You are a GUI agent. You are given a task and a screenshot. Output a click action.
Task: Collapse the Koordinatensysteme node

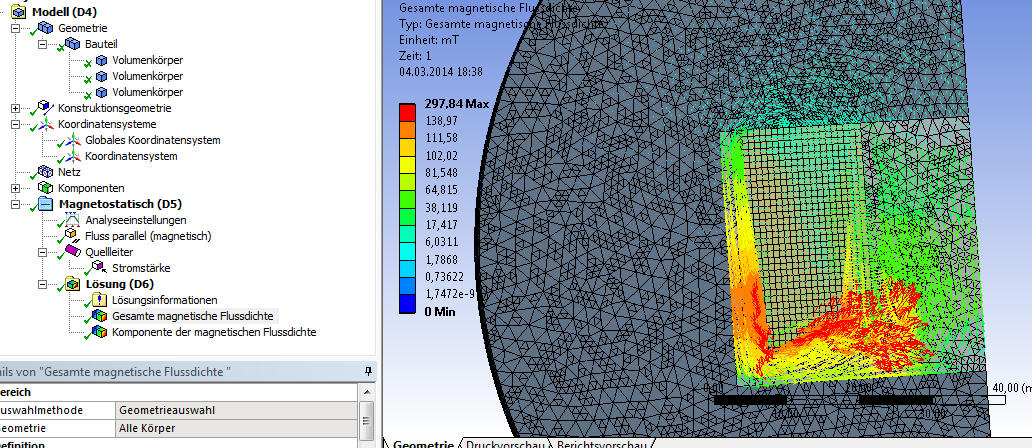(x=16, y=124)
